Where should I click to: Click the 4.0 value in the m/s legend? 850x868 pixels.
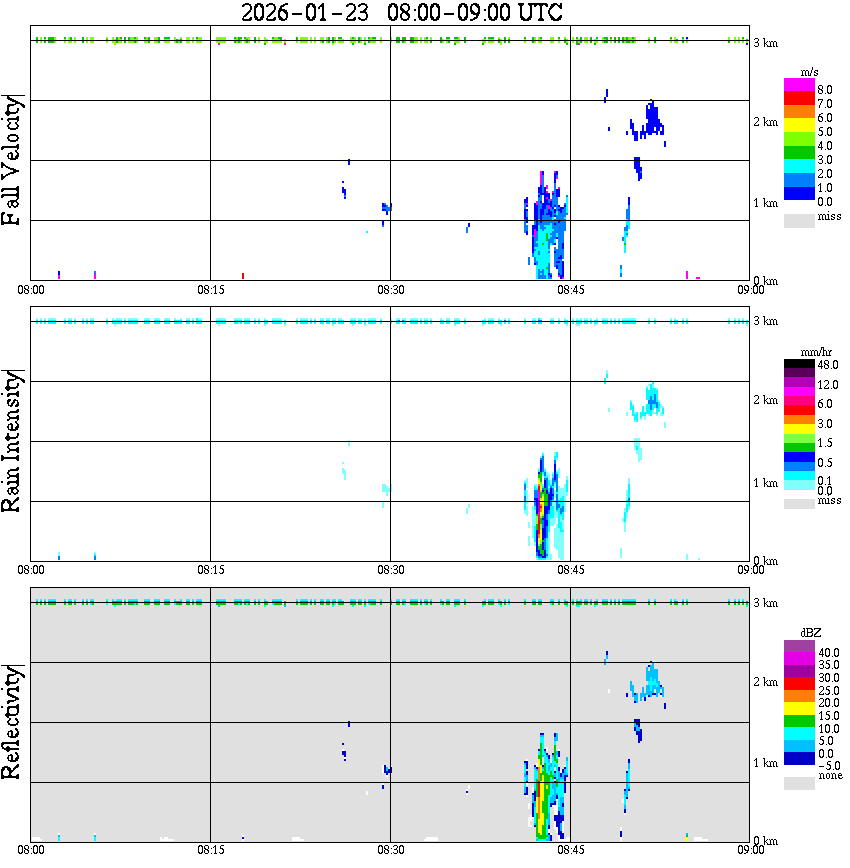click(825, 146)
